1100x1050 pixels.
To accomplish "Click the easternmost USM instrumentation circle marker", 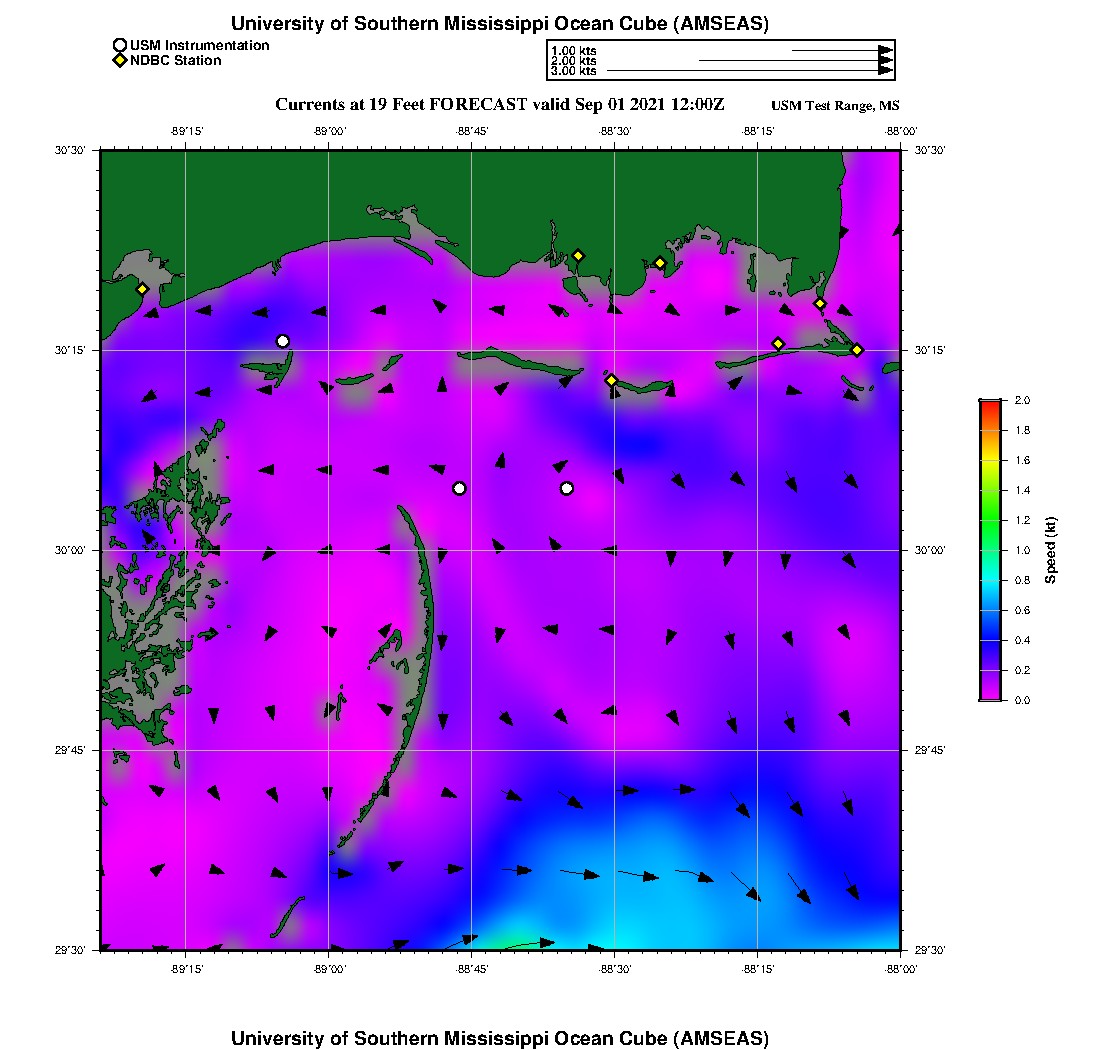I will (x=567, y=488).
